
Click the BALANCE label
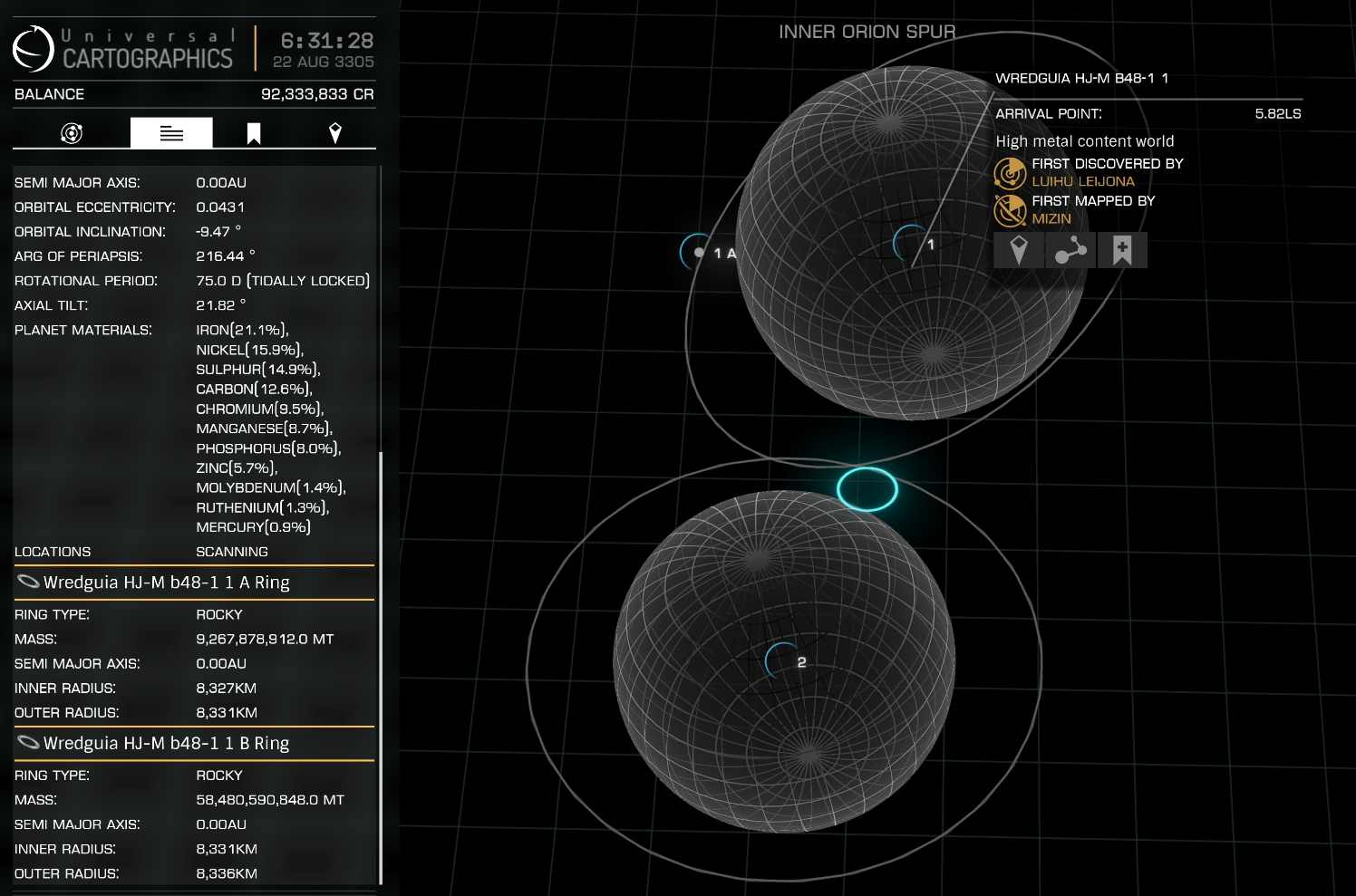tap(49, 94)
